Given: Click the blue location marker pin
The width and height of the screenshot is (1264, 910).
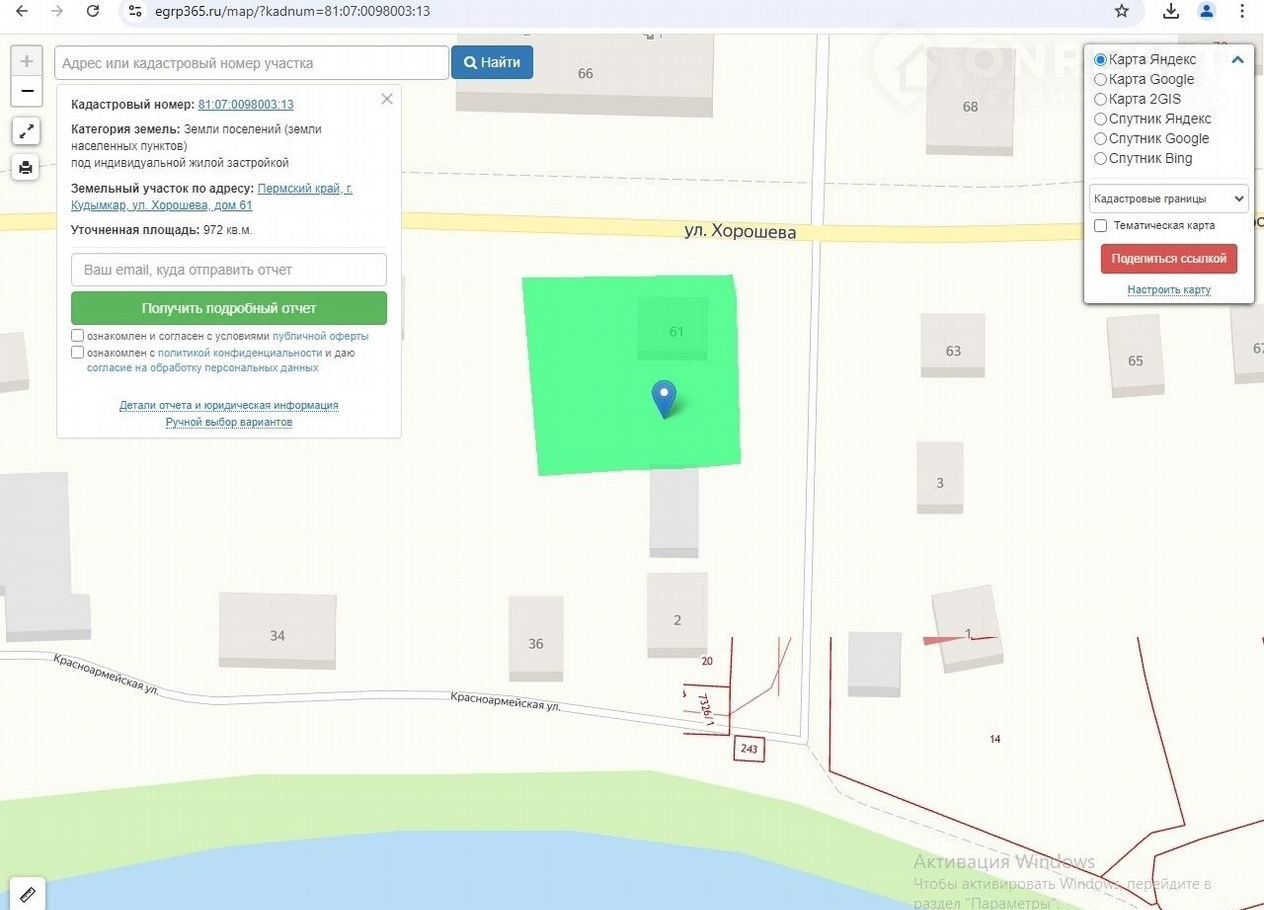Looking at the screenshot, I should 664,398.
